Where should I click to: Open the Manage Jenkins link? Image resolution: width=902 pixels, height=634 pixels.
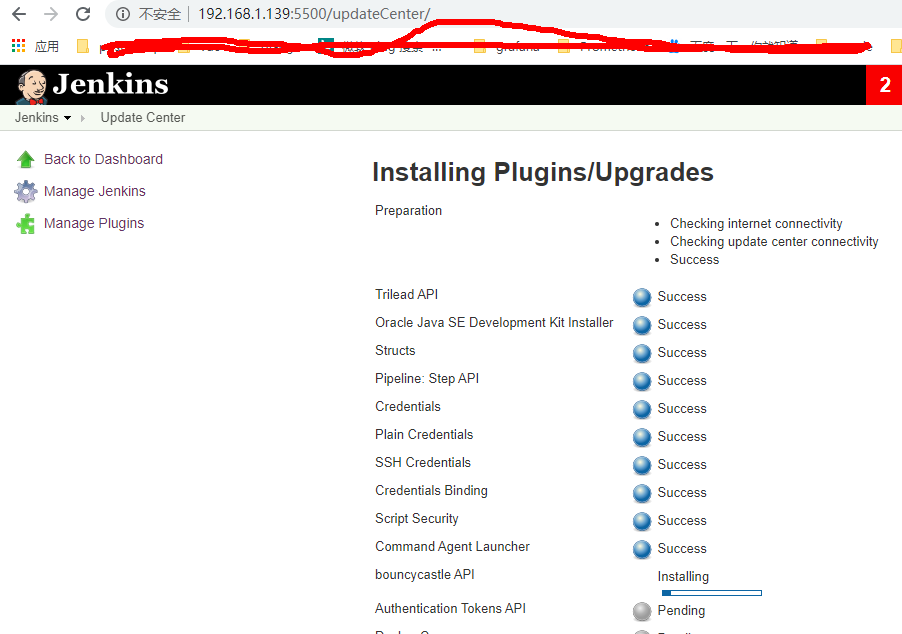(95, 191)
